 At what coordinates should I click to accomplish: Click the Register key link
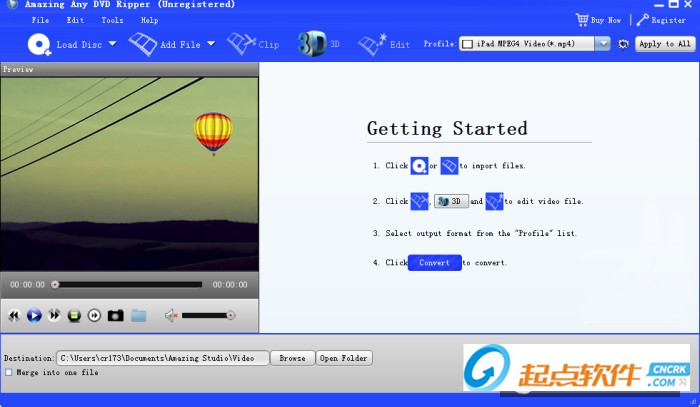(x=661, y=20)
